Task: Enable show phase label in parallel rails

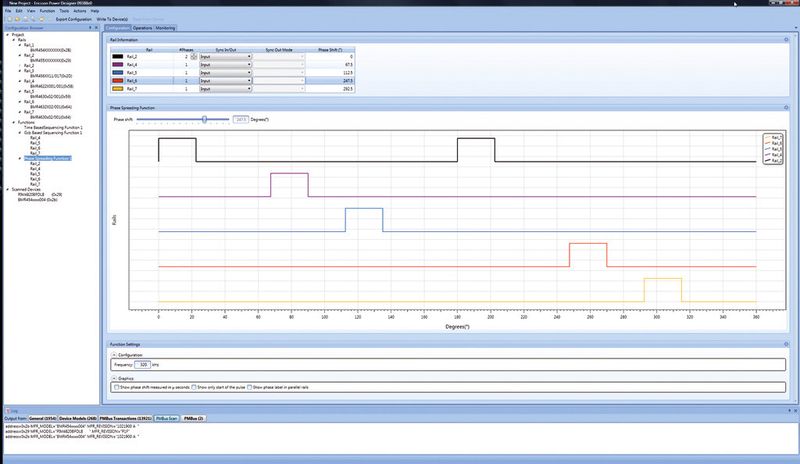Action: (x=249, y=387)
